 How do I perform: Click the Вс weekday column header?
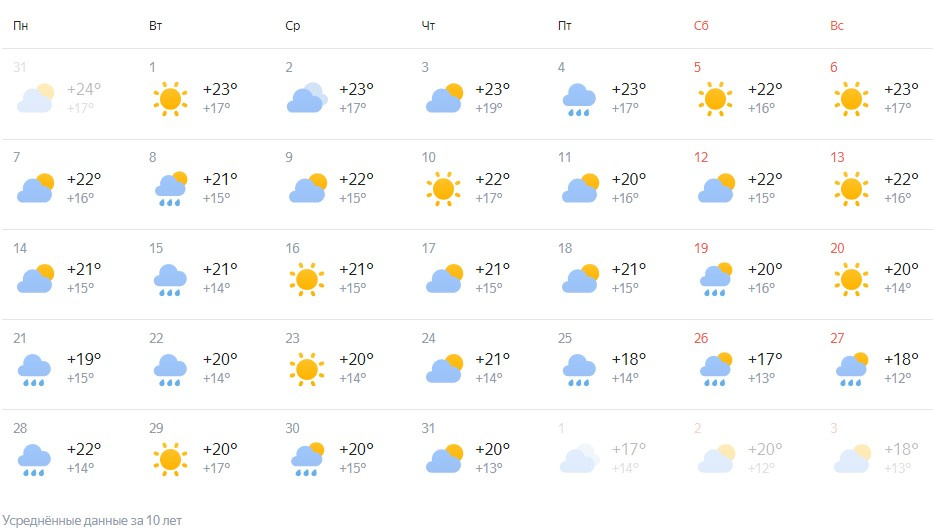[x=837, y=26]
